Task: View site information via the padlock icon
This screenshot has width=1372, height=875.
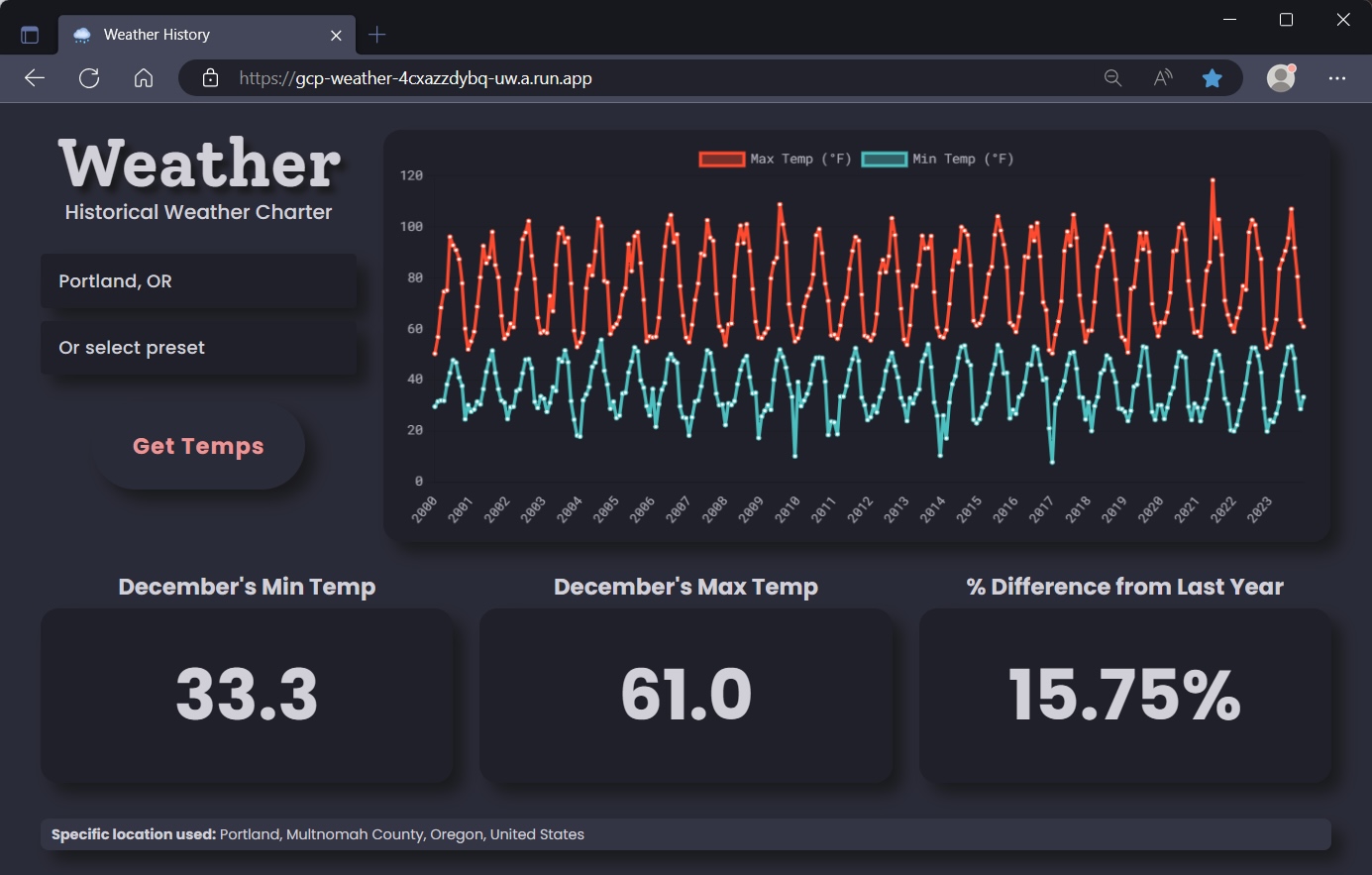Action: (210, 78)
